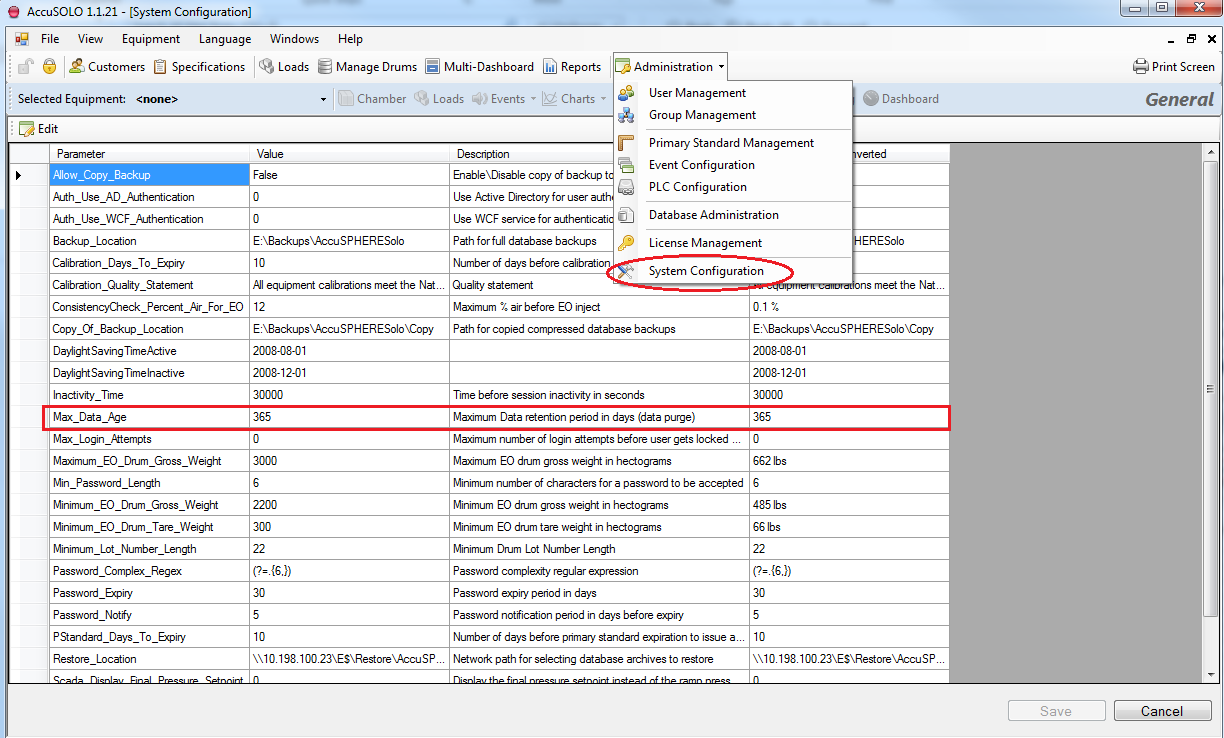Click the grid's vertical scrollbar
1224x738 pixels.
pyautogui.click(x=1208, y=390)
